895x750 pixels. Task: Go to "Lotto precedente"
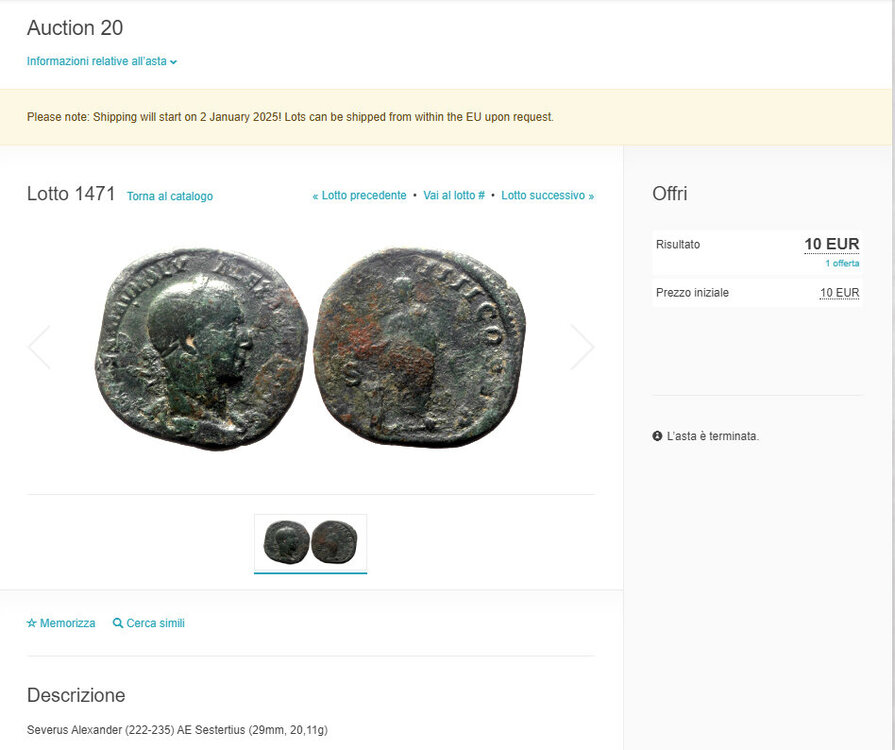click(x=359, y=196)
